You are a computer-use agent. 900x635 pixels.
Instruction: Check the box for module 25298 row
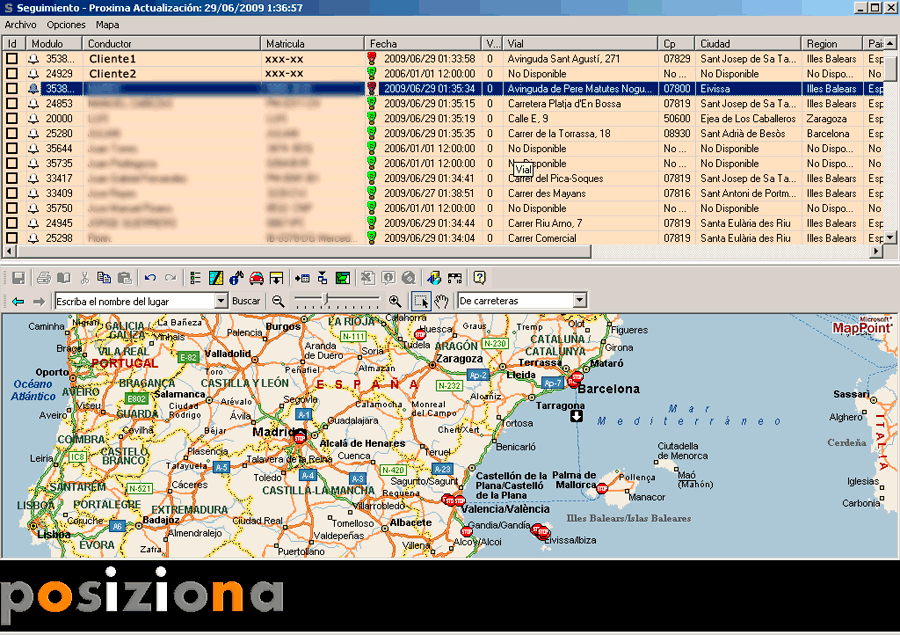coord(11,238)
